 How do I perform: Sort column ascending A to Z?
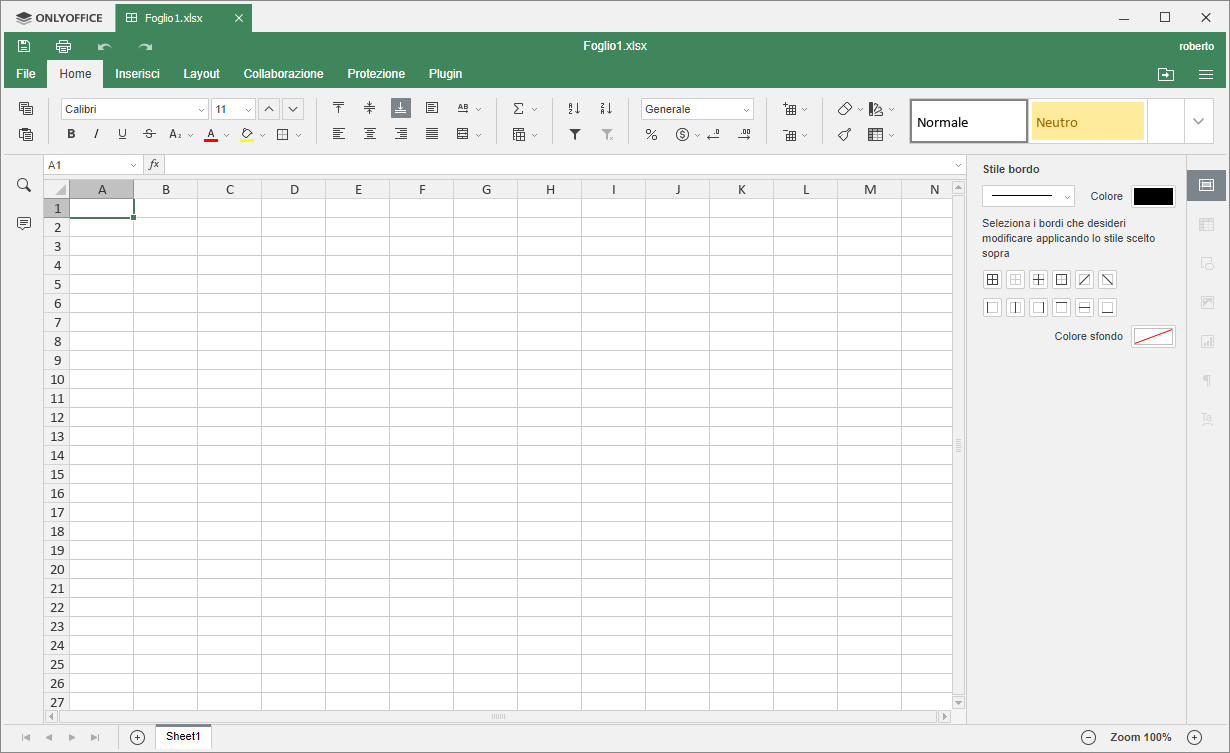point(574,109)
